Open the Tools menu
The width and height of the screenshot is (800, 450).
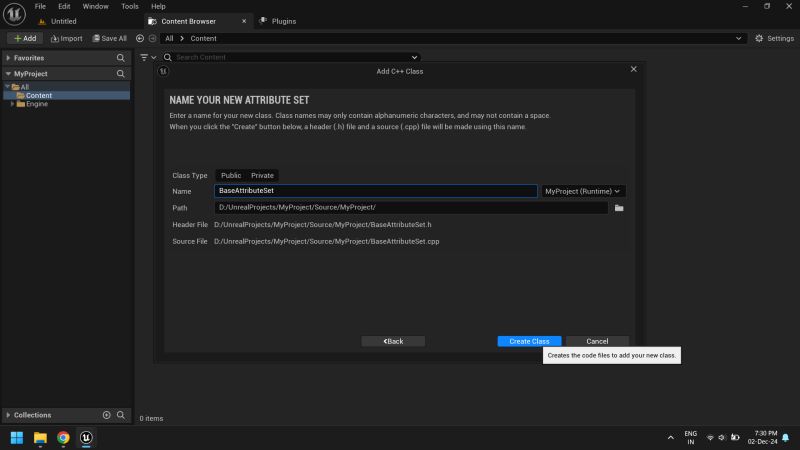coord(130,6)
